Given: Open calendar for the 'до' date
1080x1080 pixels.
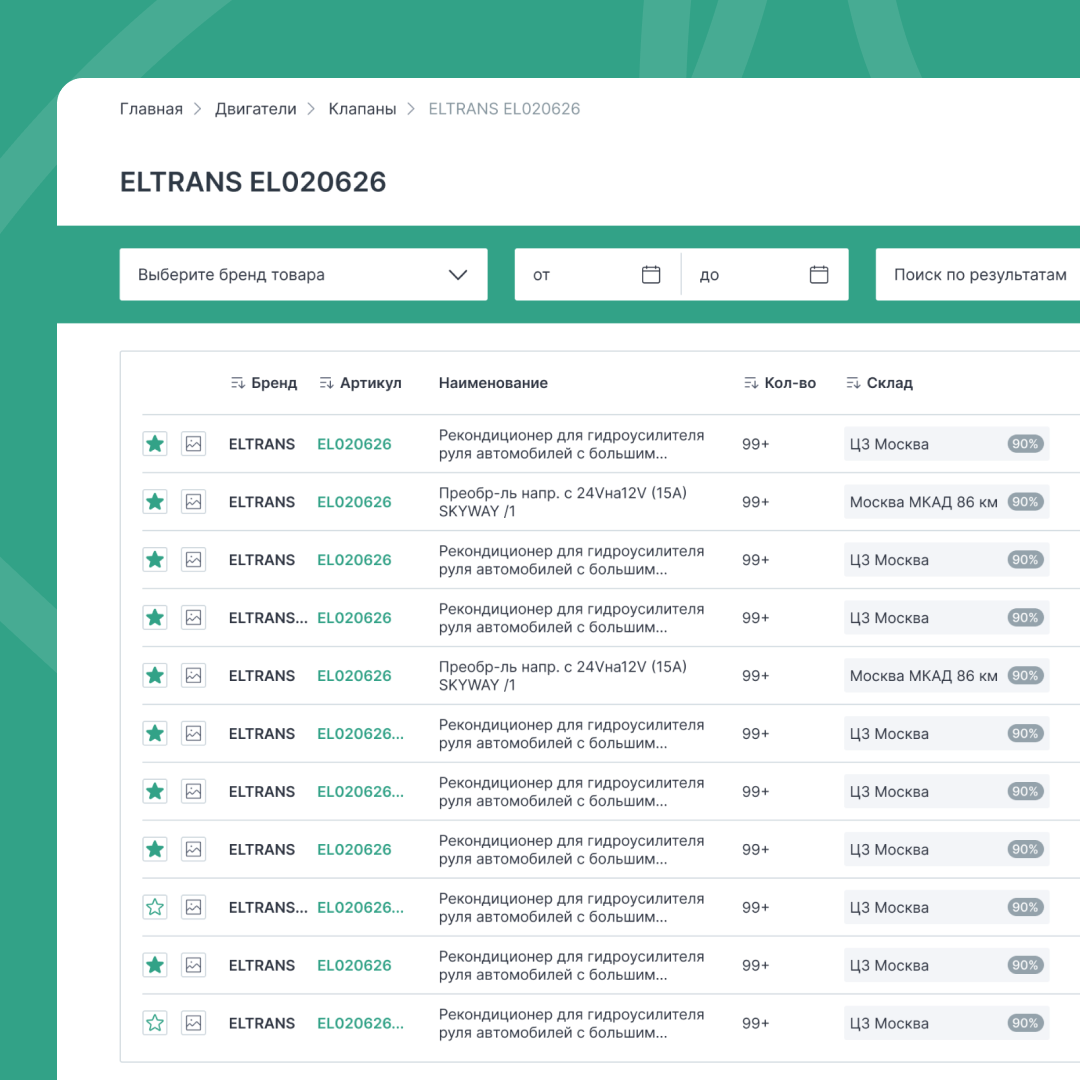Looking at the screenshot, I should (x=819, y=274).
